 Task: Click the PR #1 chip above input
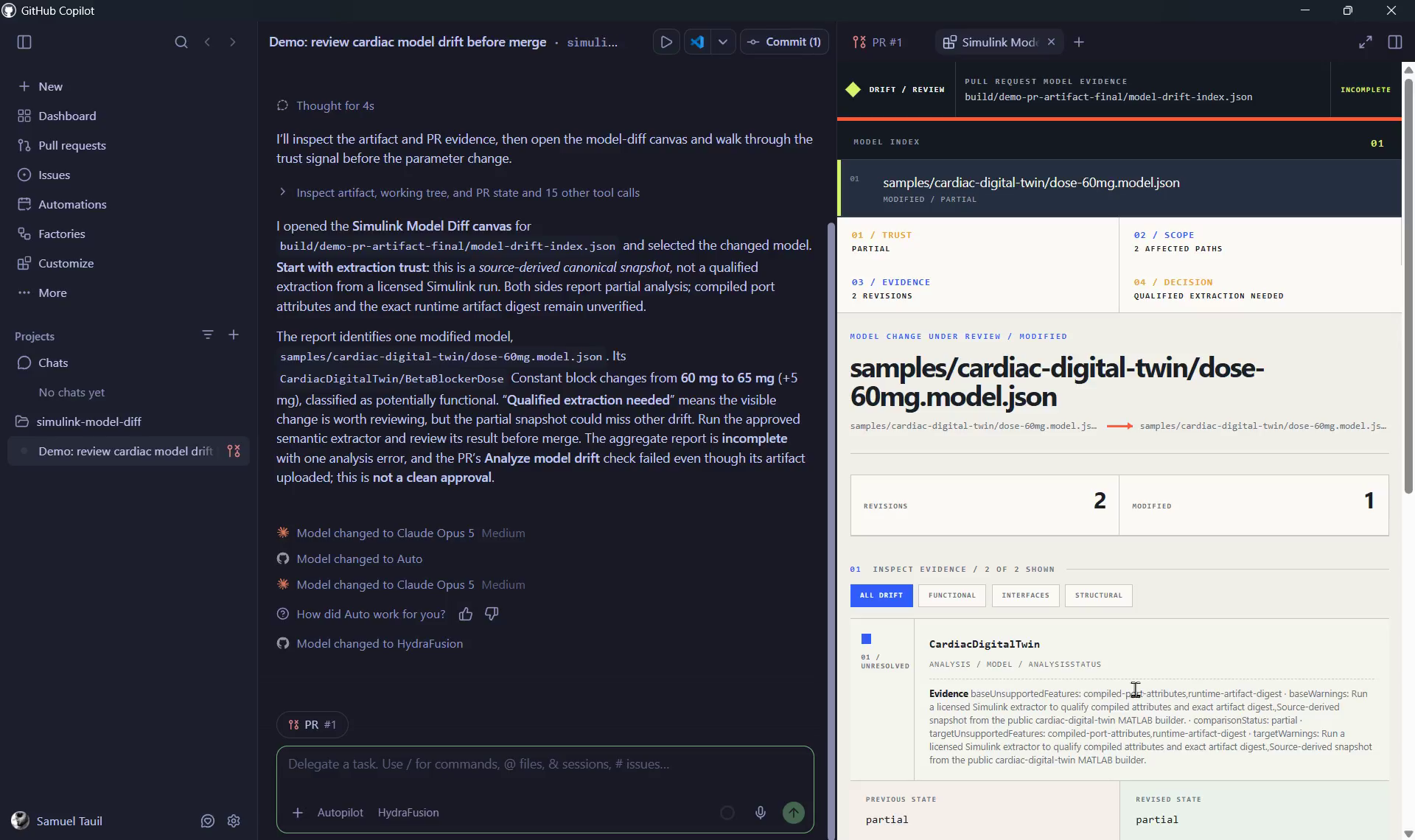click(312, 724)
